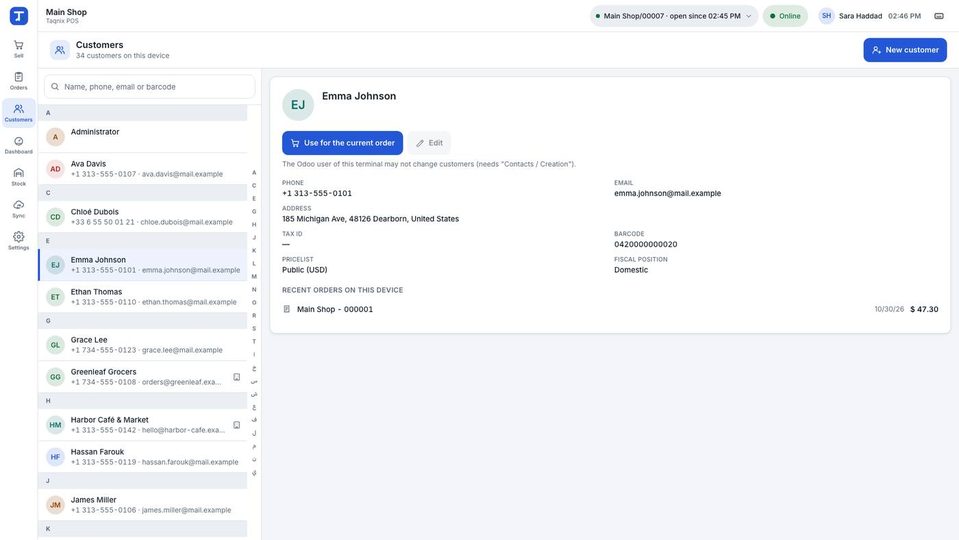Viewport: 959px width, 540px height.
Task: Open Settings from the sidebar
Action: [18, 240]
